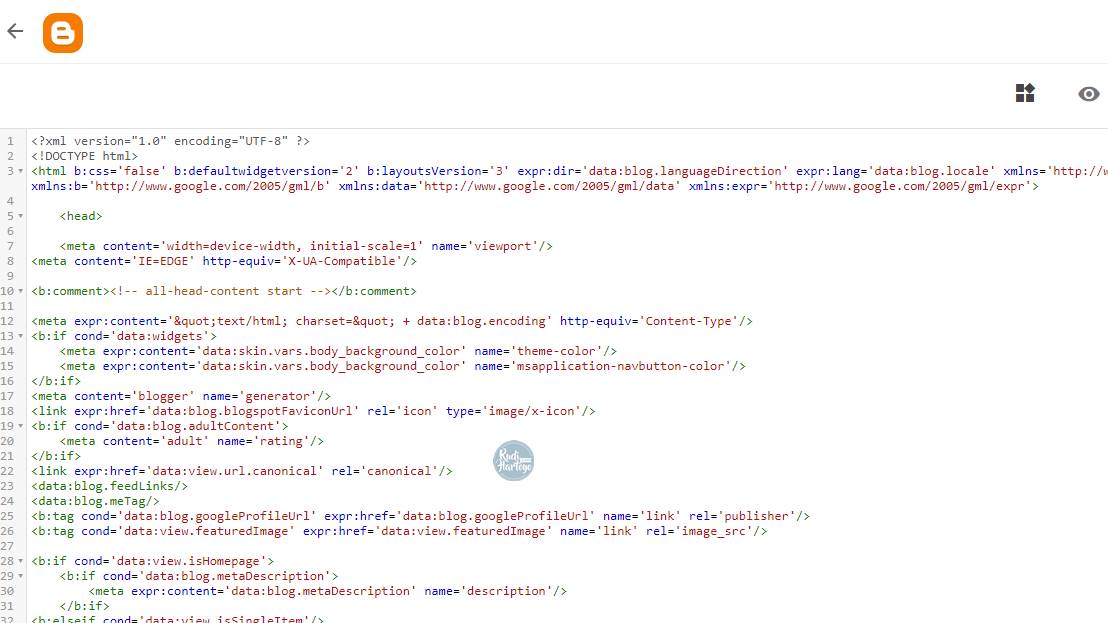This screenshot has height=623, width=1108.
Task: Click the theme-color meta line
Action: pos(338,351)
